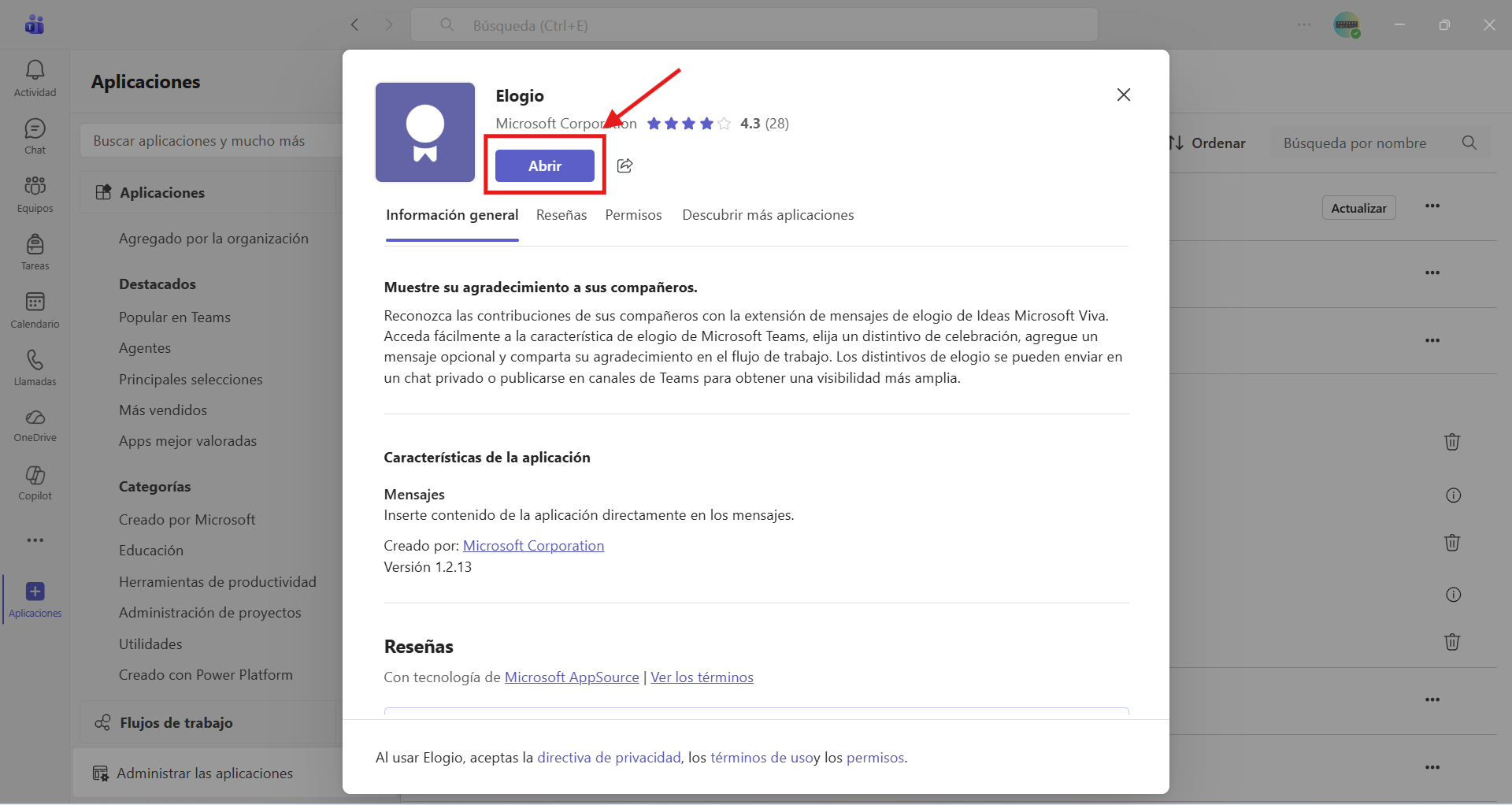Go forward with the right arrow

pos(388,25)
